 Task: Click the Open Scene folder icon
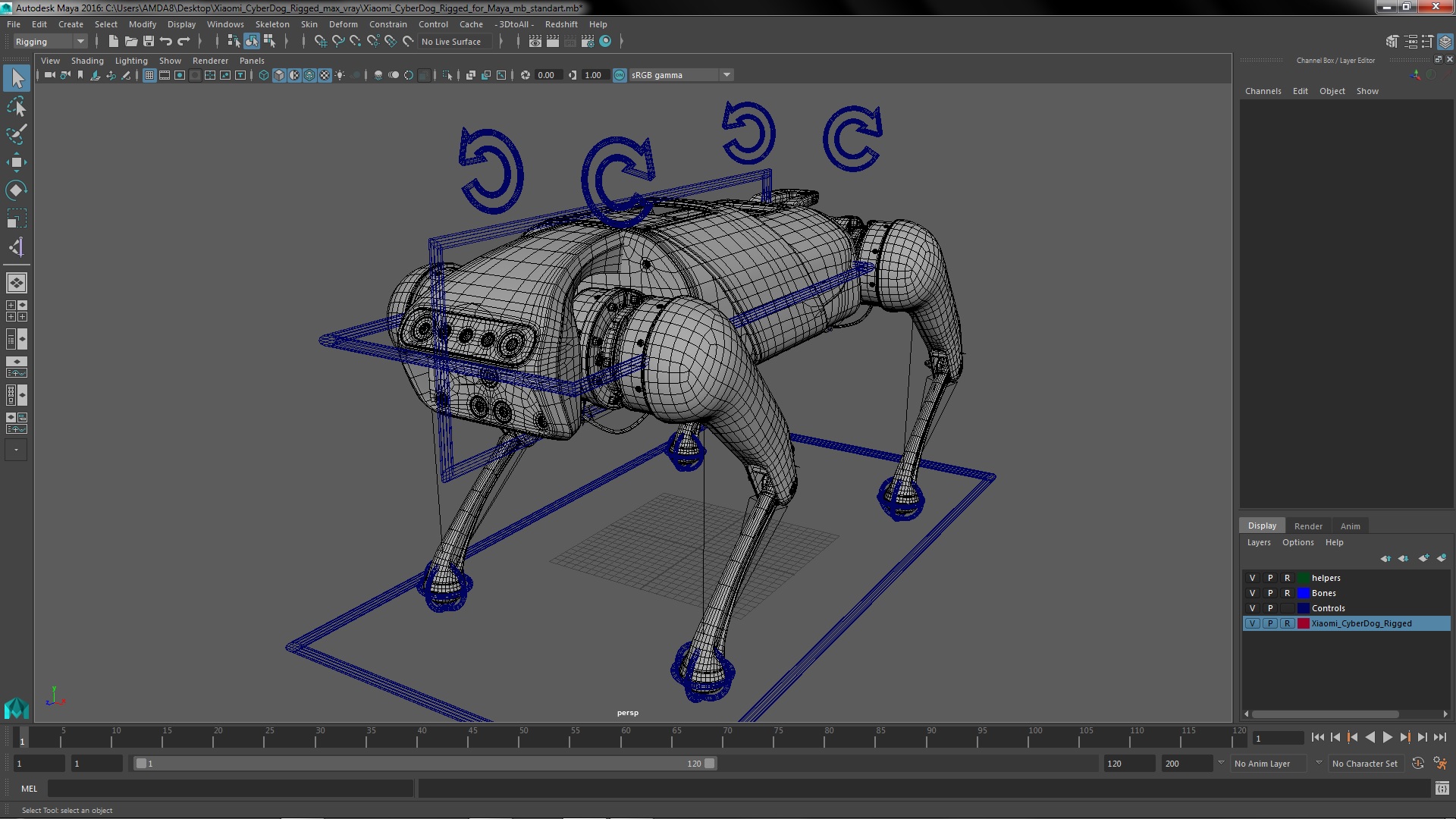pos(130,42)
